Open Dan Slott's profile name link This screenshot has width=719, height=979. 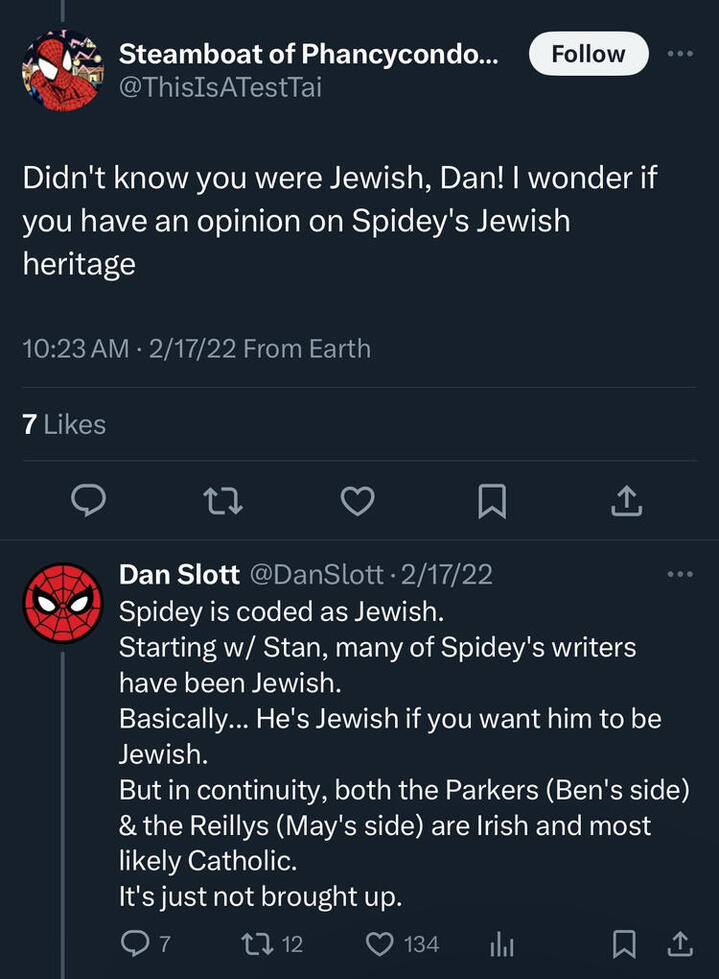(179, 574)
